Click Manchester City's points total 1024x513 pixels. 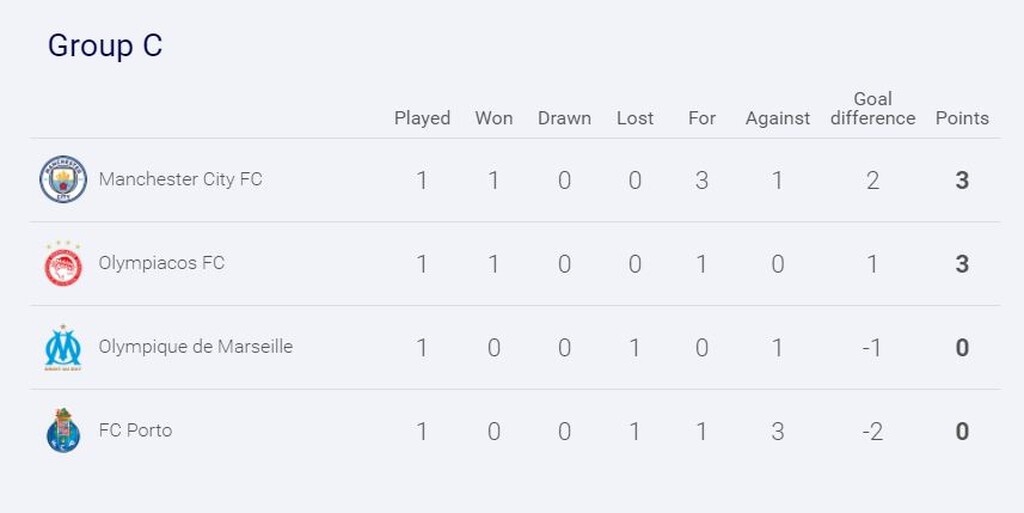click(x=962, y=181)
